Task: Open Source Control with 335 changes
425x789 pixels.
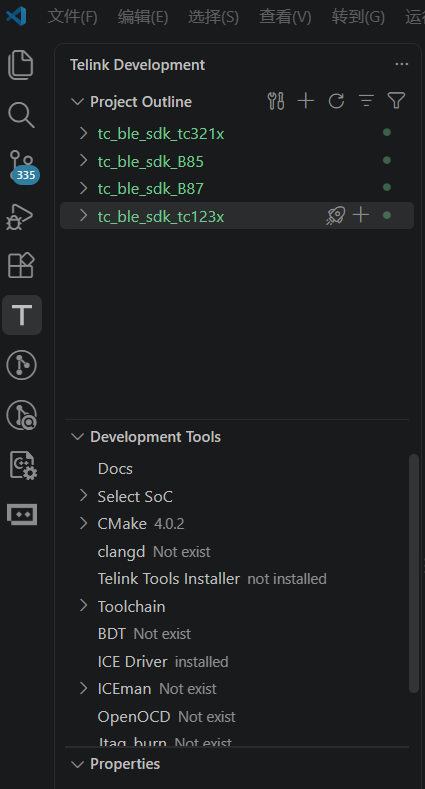Action: [x=22, y=166]
